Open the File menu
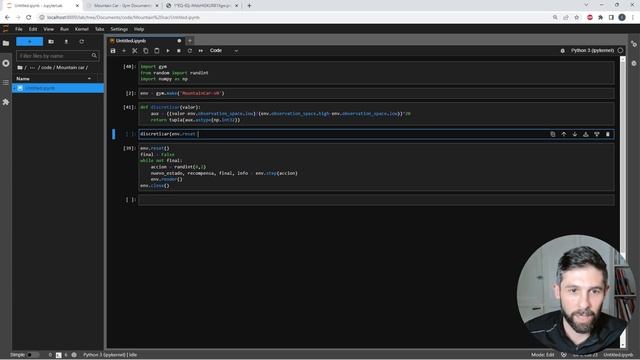 [x=19, y=29]
